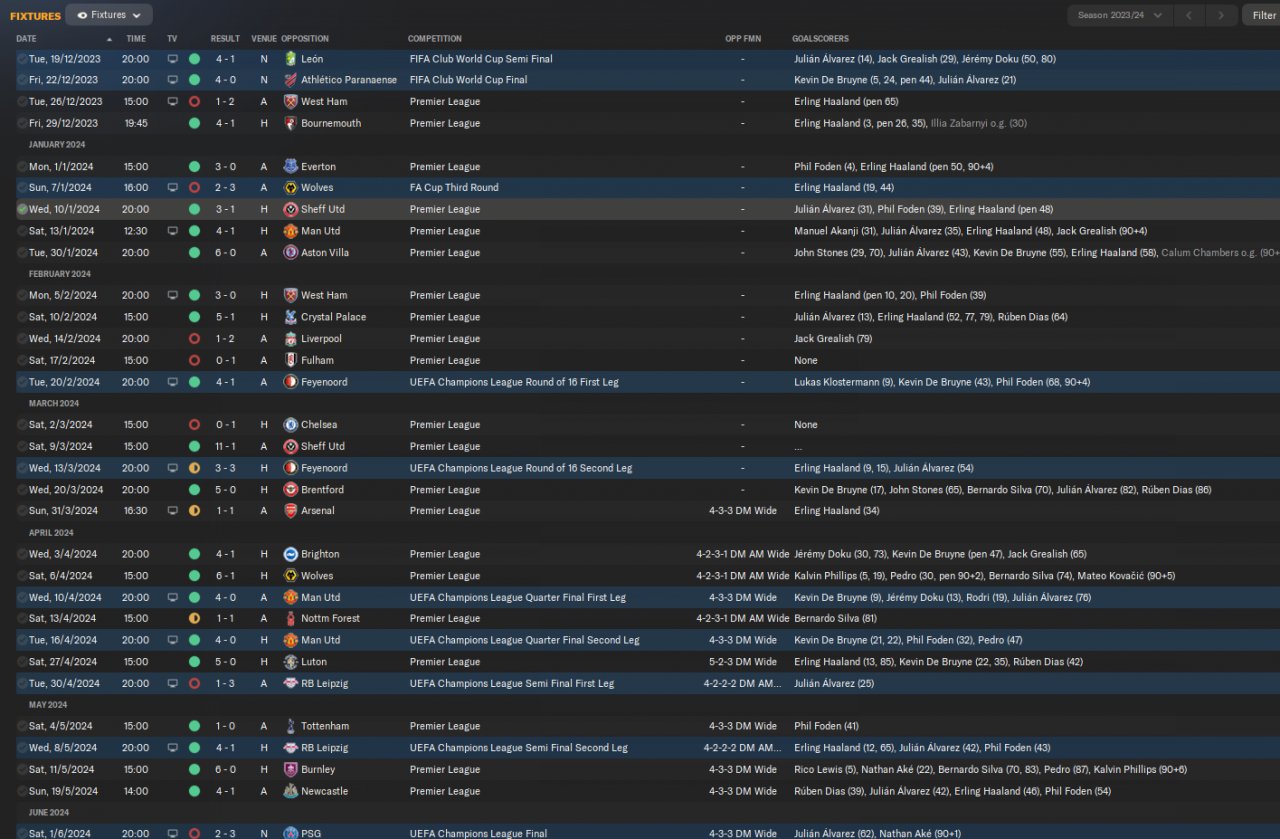Click the Burnley club badge
The height and width of the screenshot is (839, 1280).
(x=290, y=770)
